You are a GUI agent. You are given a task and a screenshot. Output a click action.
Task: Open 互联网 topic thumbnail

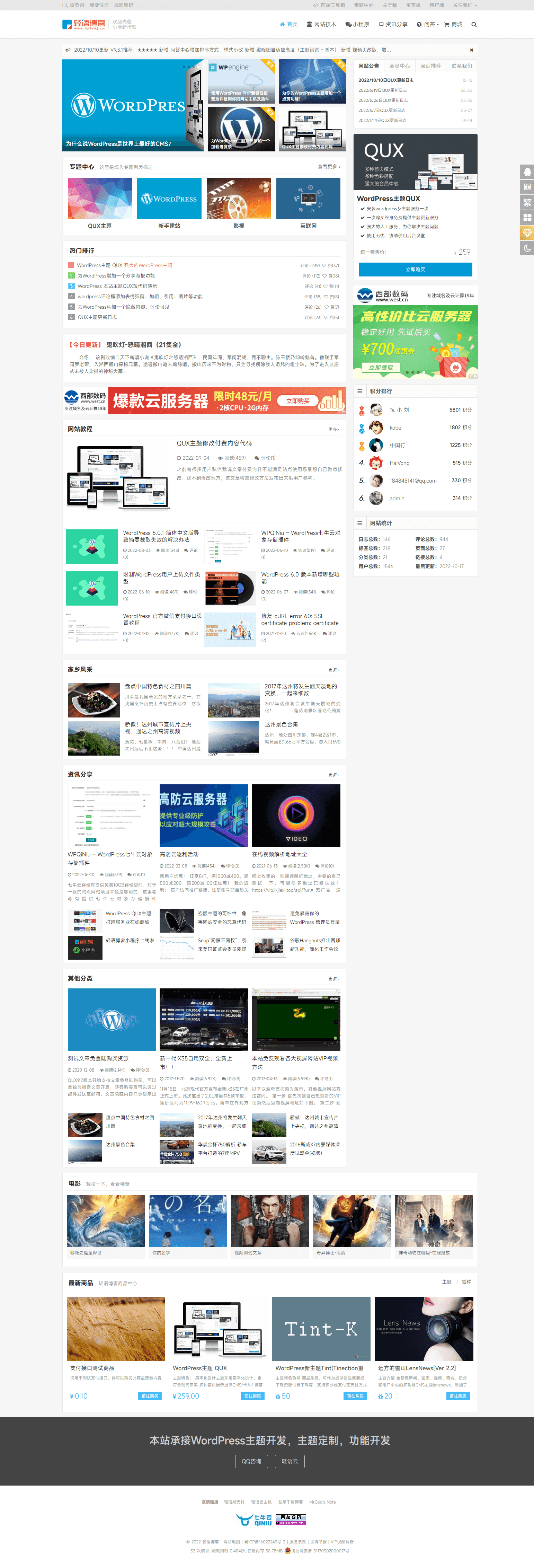point(308,199)
